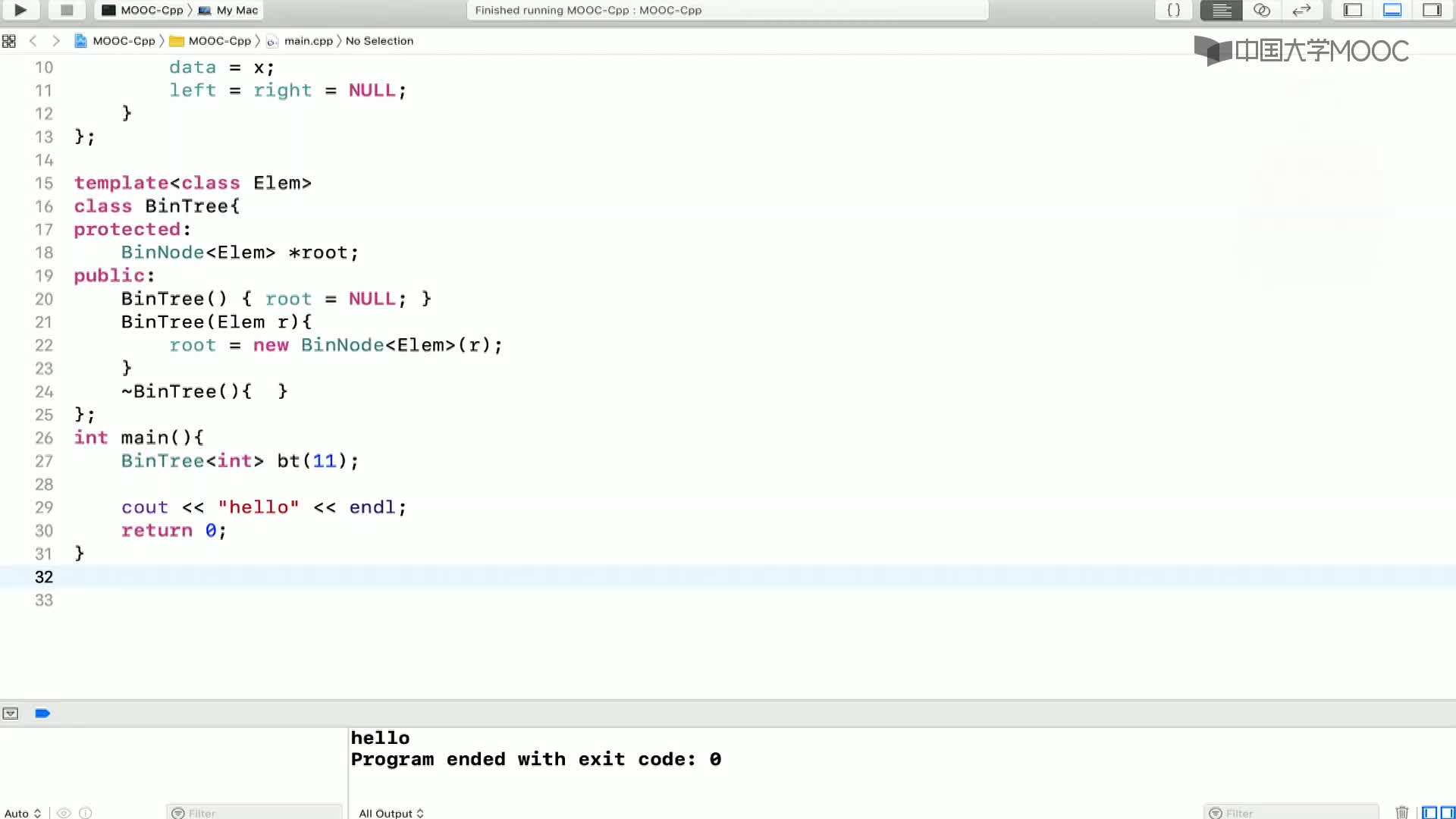Set a breakpoint at line 27
This screenshot has height=819, width=1456.
[43, 461]
